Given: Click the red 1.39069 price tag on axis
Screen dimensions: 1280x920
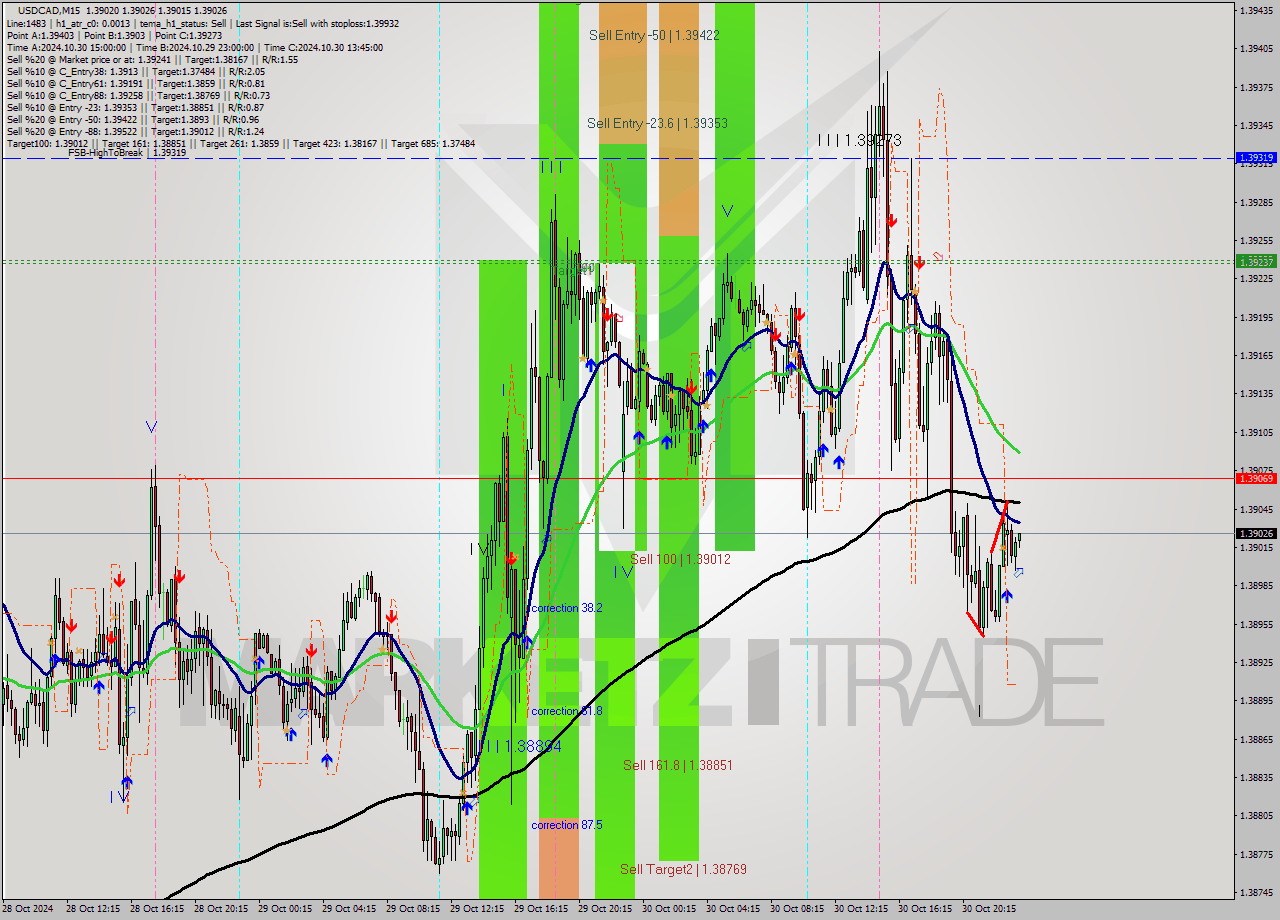Looking at the screenshot, I should click(x=1256, y=479).
